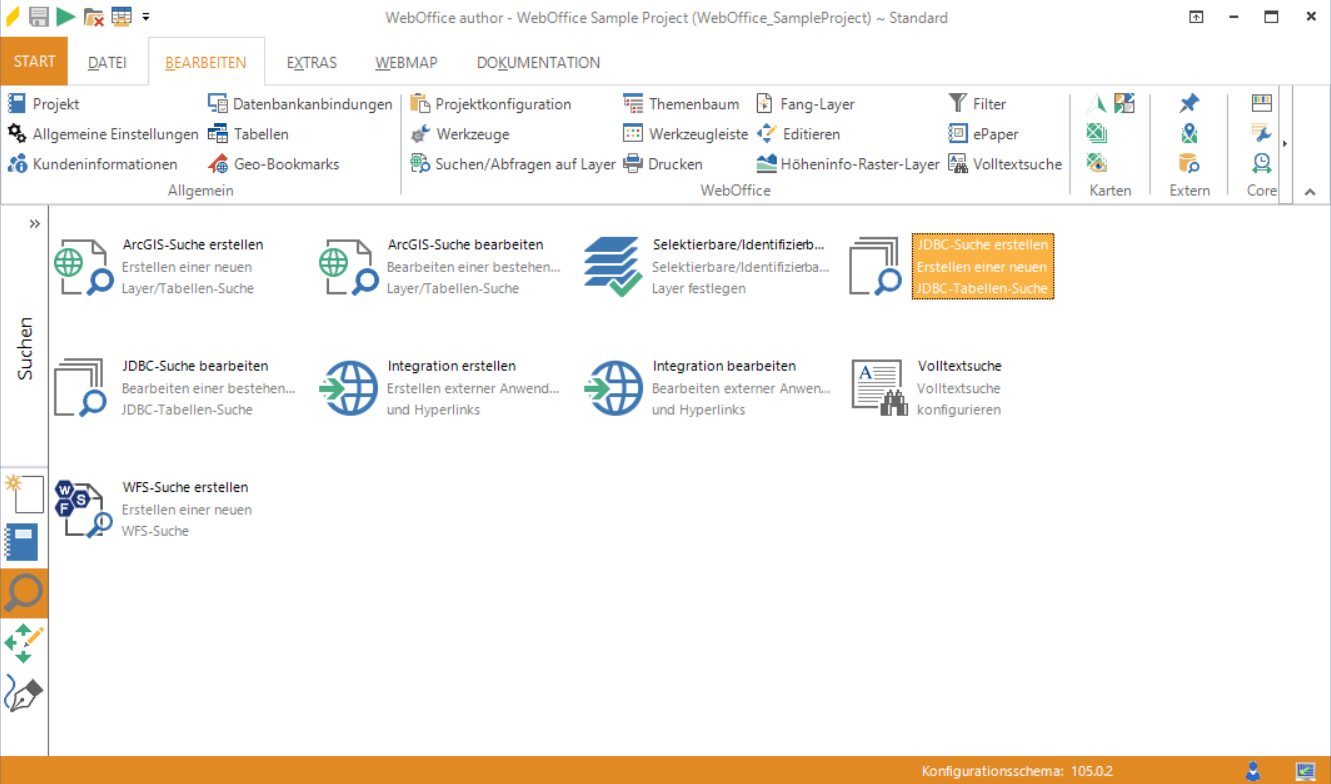
Task: Open the ArcGIS-Suche bearbeiten tile
Action: pyautogui.click(x=441, y=266)
